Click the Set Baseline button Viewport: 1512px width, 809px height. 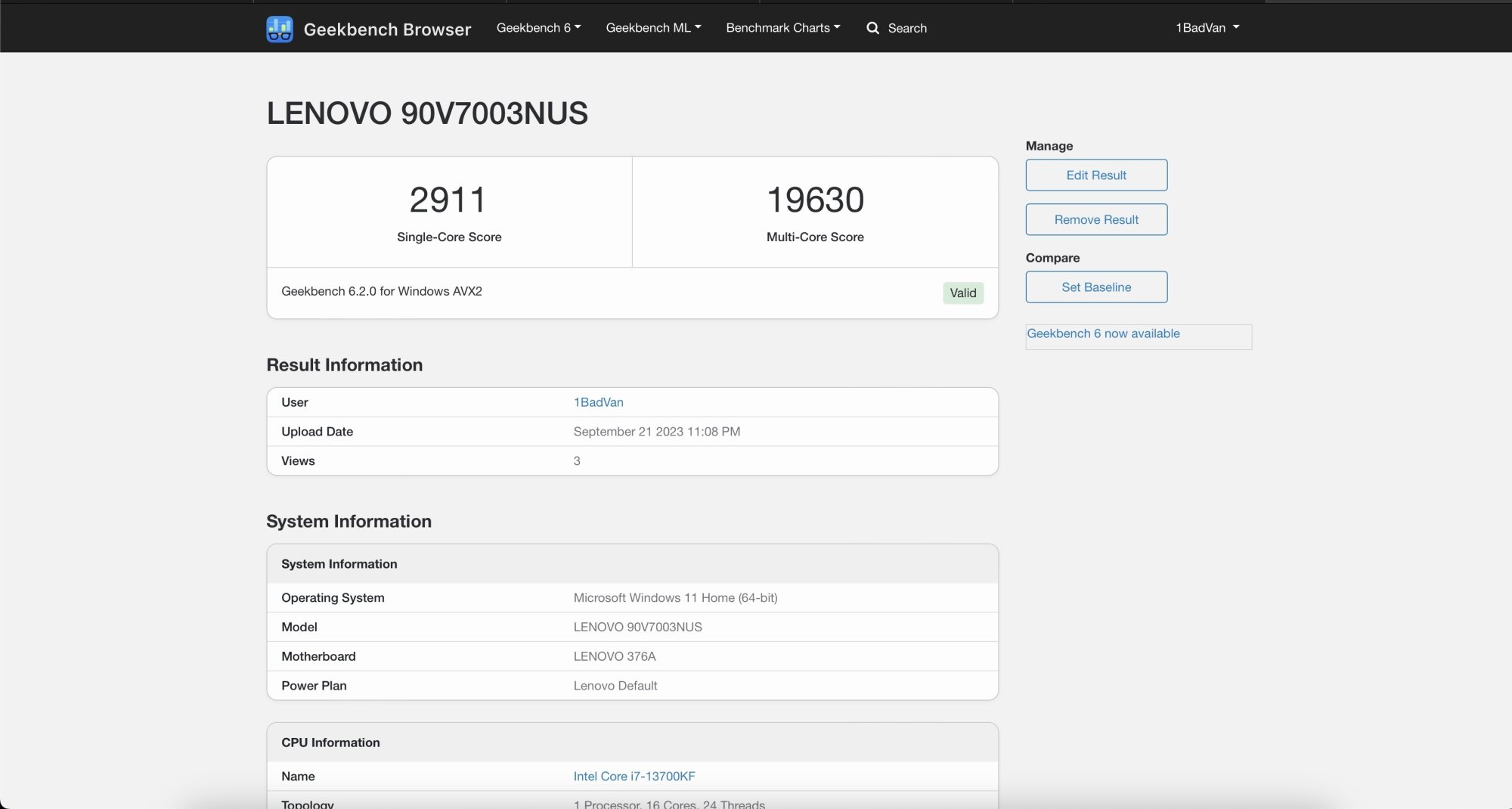[x=1096, y=287]
